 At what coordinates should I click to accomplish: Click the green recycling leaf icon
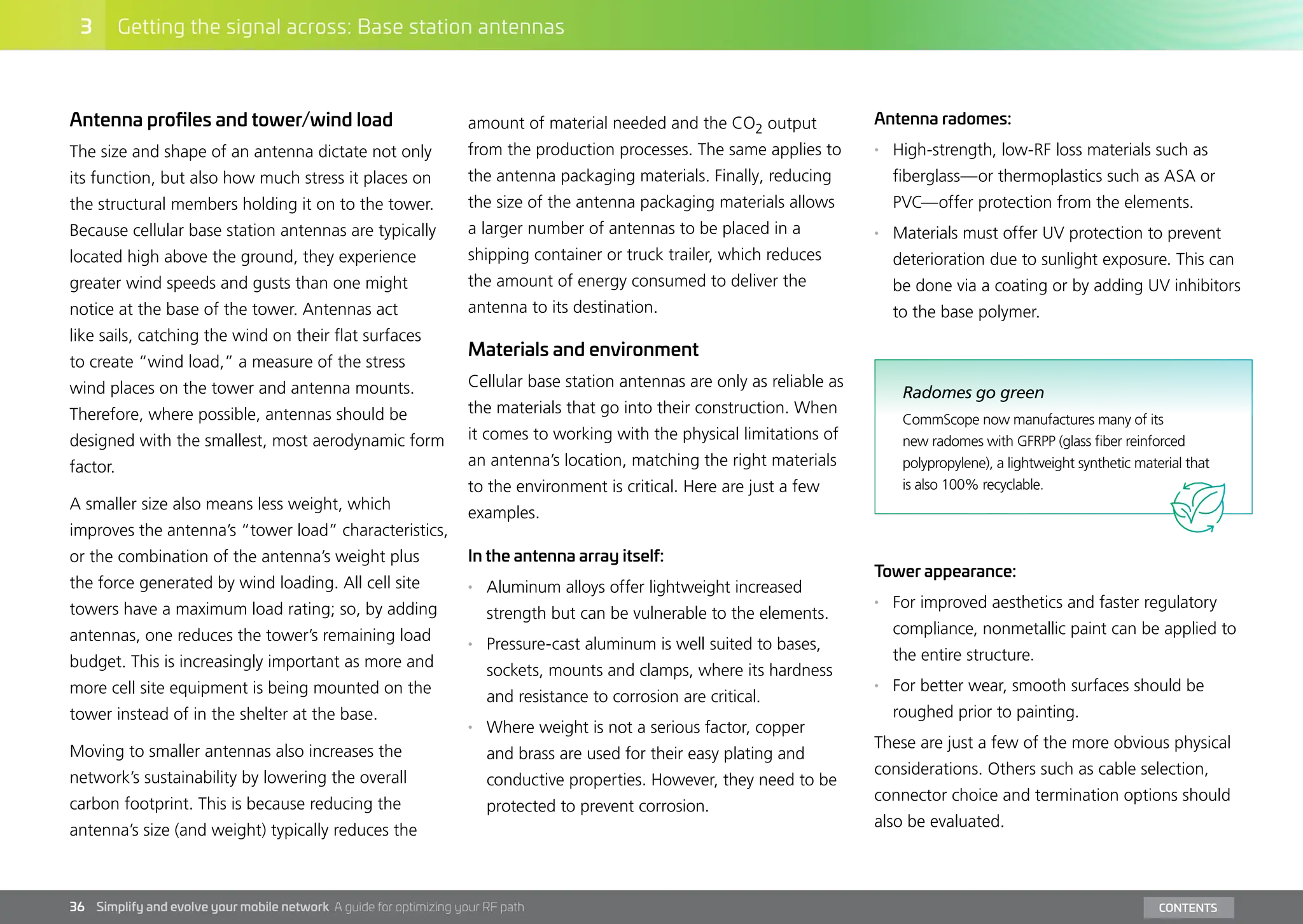1198,507
